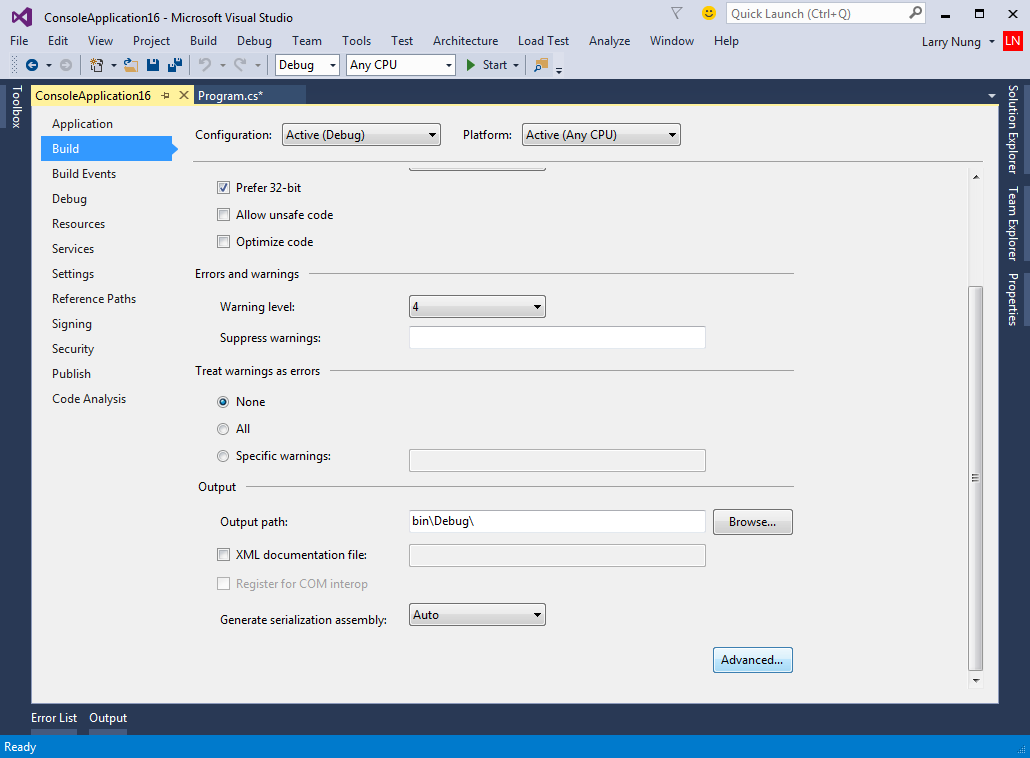Screen dimensions: 1030x758
Task: Open the Any CPU solution platform dropdown
Action: coord(401,65)
